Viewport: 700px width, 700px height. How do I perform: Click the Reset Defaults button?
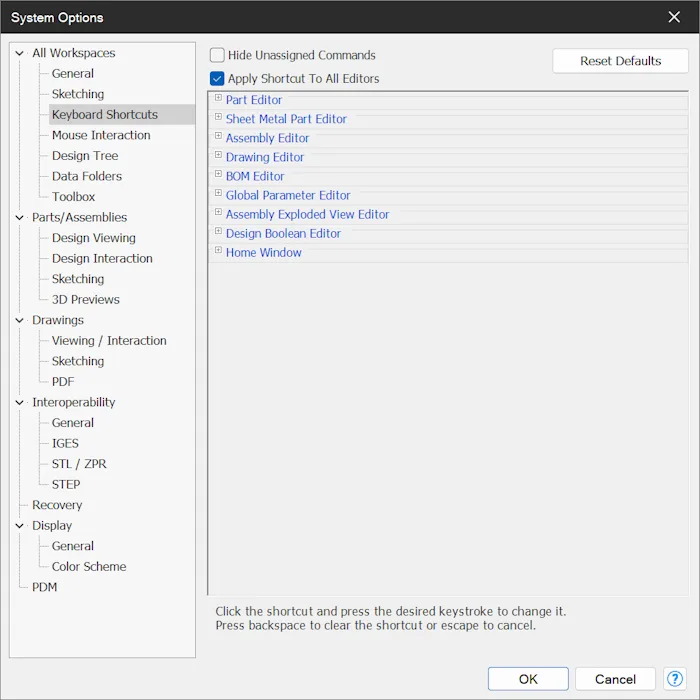(620, 61)
